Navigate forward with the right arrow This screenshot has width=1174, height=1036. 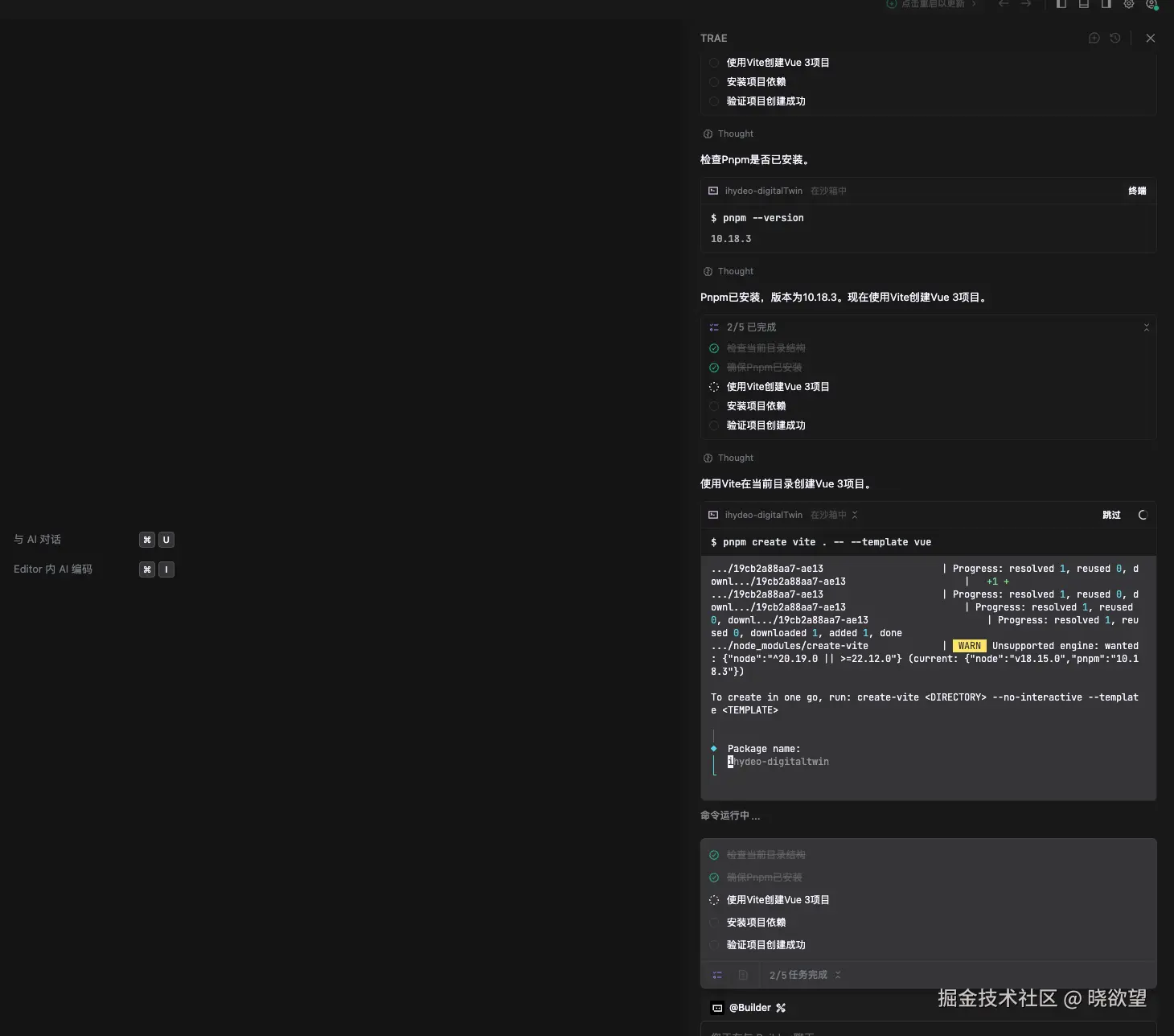click(x=1026, y=4)
